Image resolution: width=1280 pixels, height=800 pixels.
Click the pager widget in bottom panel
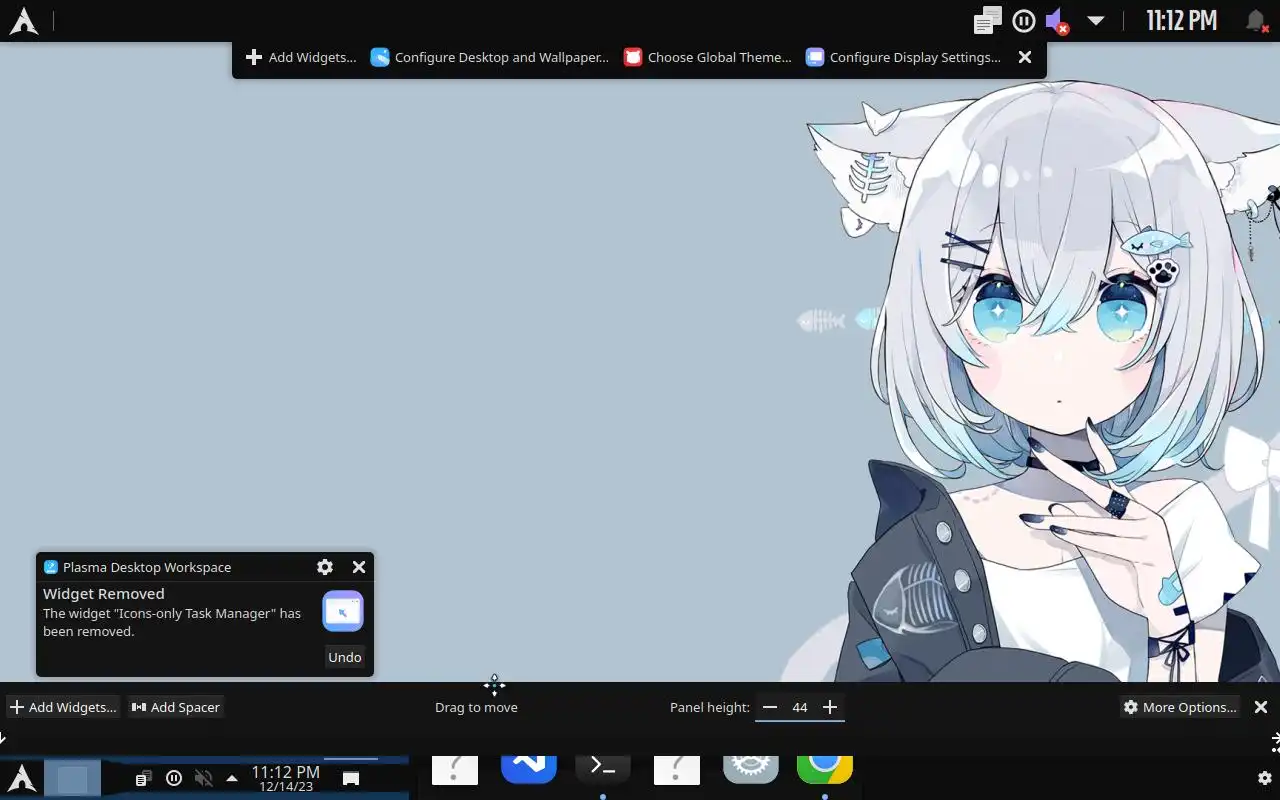[72, 779]
